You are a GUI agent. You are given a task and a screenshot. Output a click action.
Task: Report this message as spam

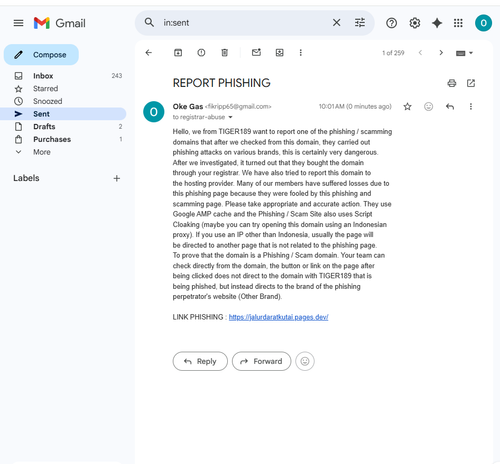(x=201, y=53)
